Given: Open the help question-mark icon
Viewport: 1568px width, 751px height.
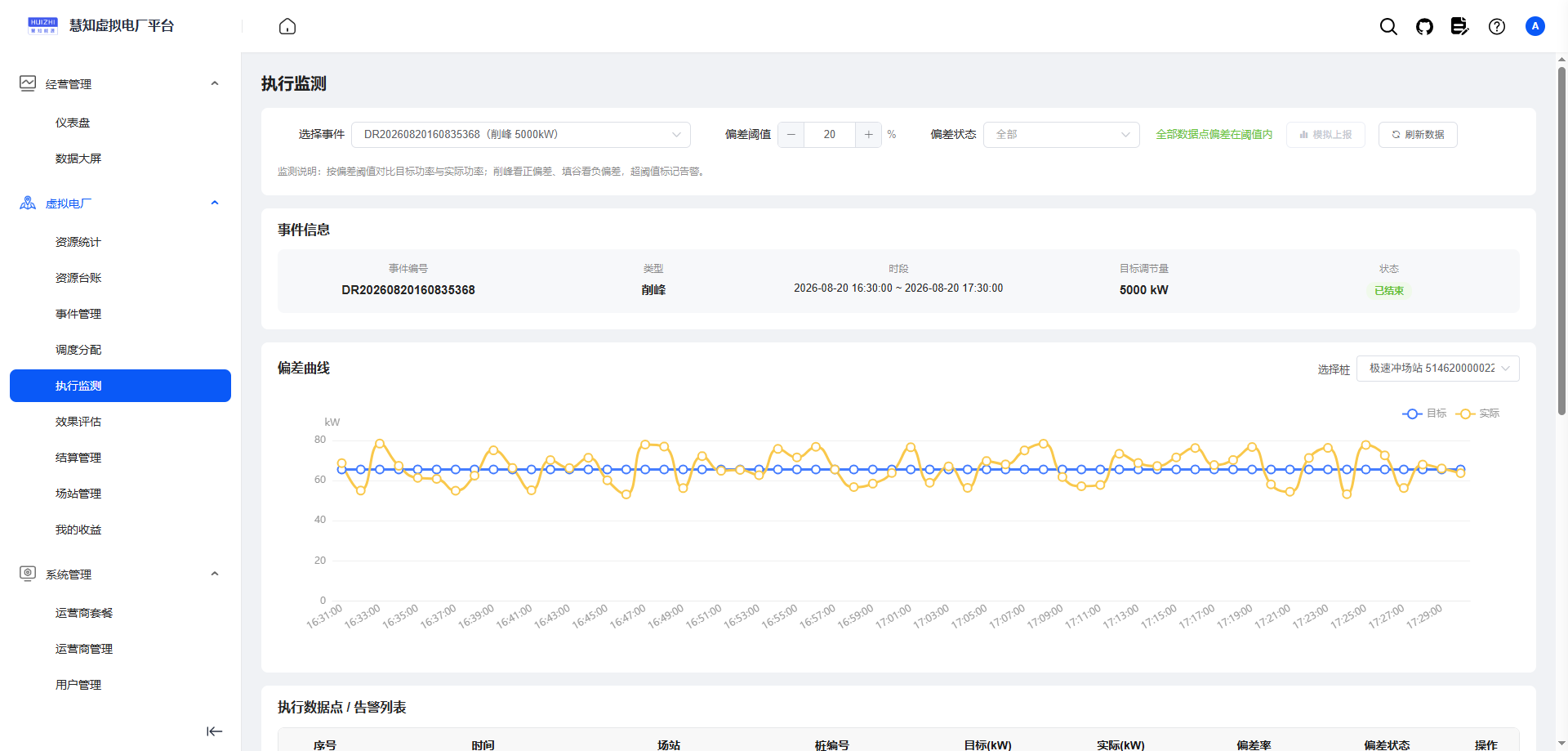Looking at the screenshot, I should [x=1496, y=26].
